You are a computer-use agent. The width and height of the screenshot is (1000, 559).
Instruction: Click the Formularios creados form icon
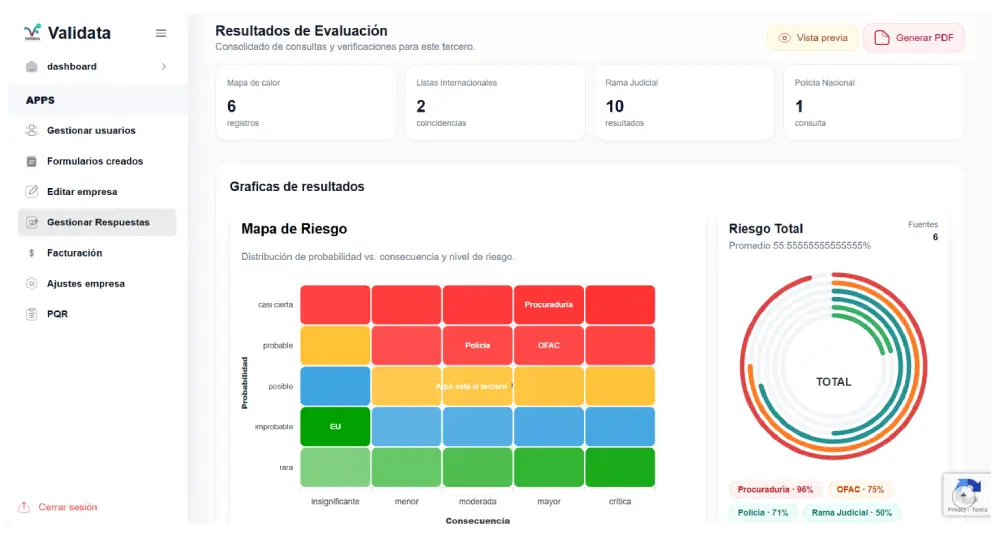pos(31,161)
